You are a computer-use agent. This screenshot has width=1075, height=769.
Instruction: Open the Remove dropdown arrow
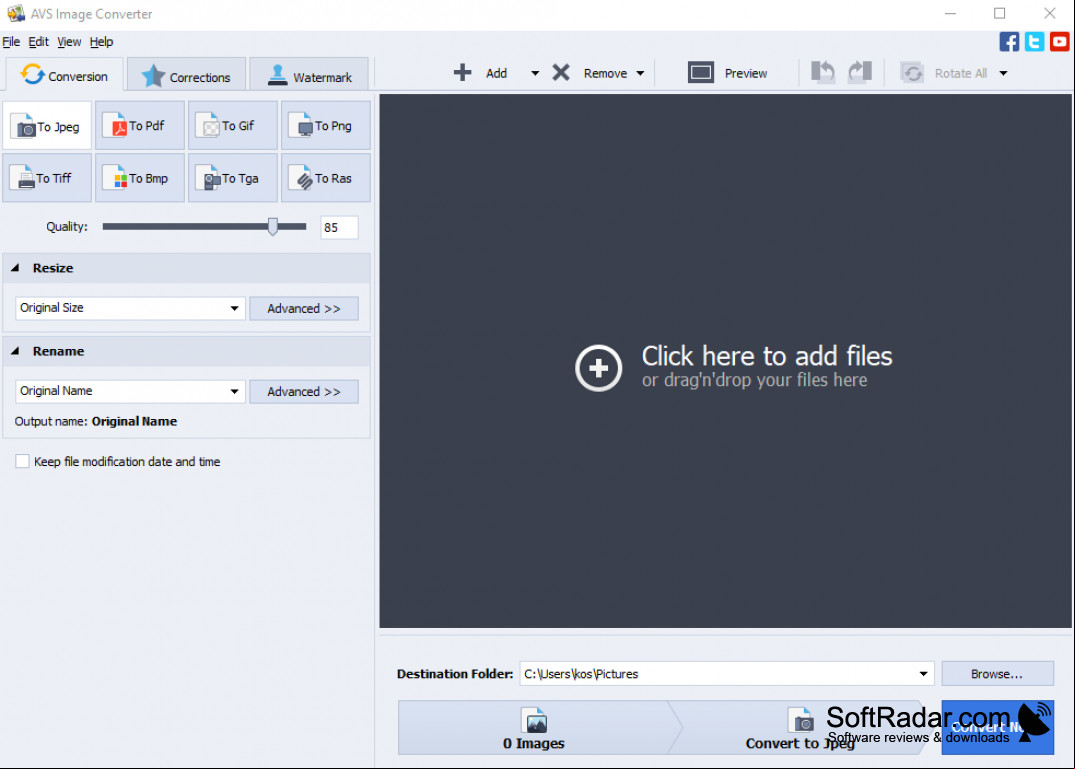click(x=640, y=73)
